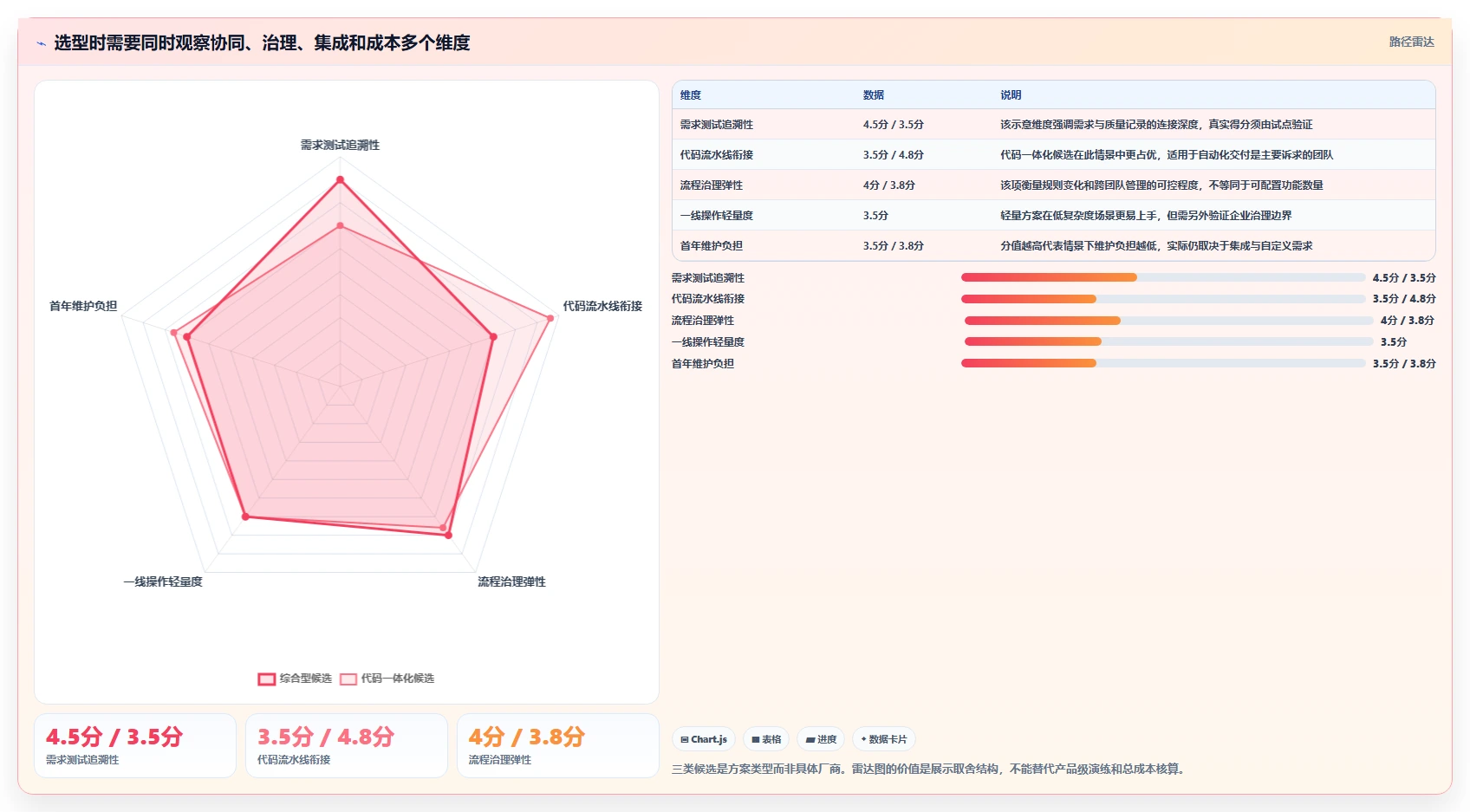Click the 代码流水线衔接 progress bar
This screenshot has height=812, width=1470.
point(1163,299)
